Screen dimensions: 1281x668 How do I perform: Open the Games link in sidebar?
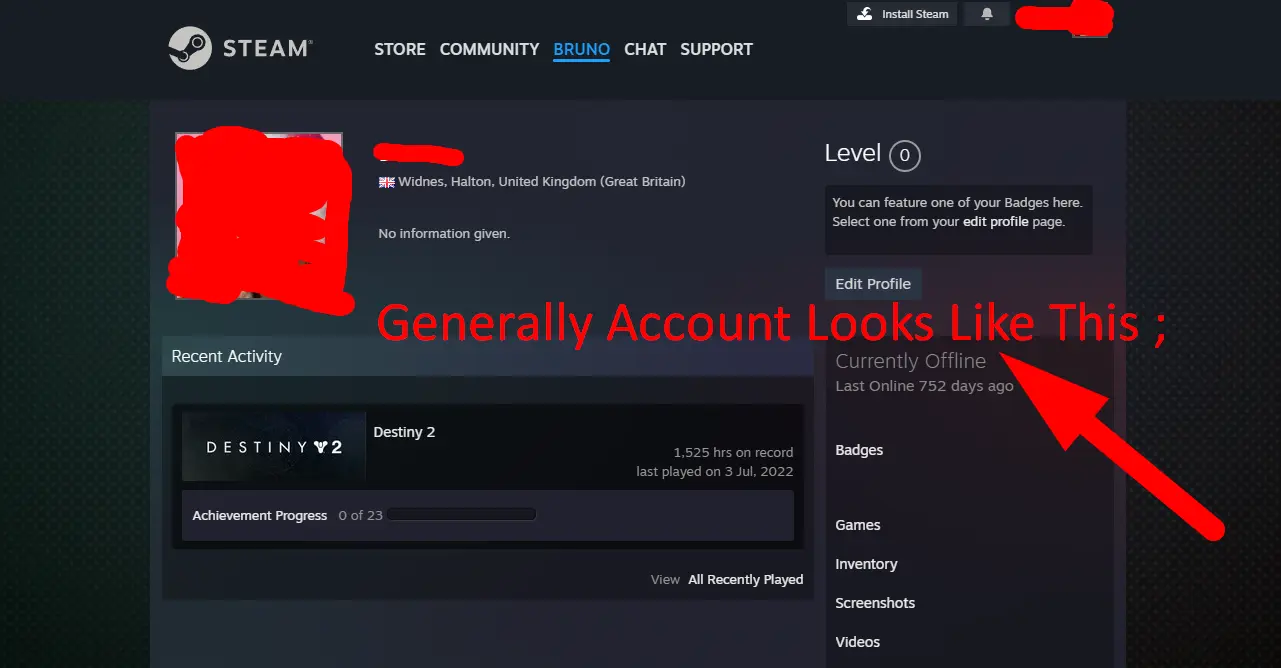[x=858, y=525]
